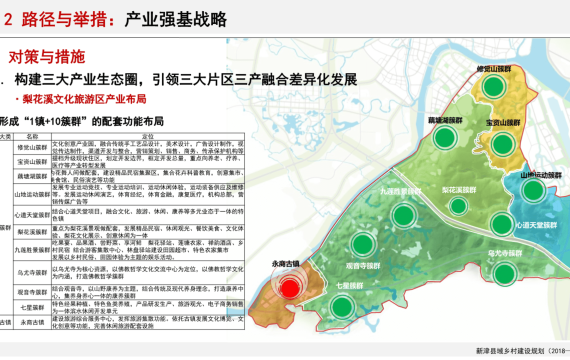Screen dimensions: 570x360
Task: Click the 梨花溪文化旅游区产业布局 red subtitle
Action: point(84,99)
